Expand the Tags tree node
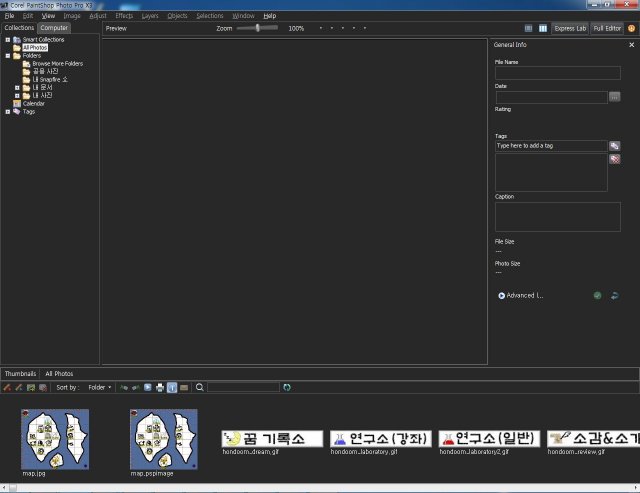Viewport: 640px width, 493px height. click(x=8, y=112)
